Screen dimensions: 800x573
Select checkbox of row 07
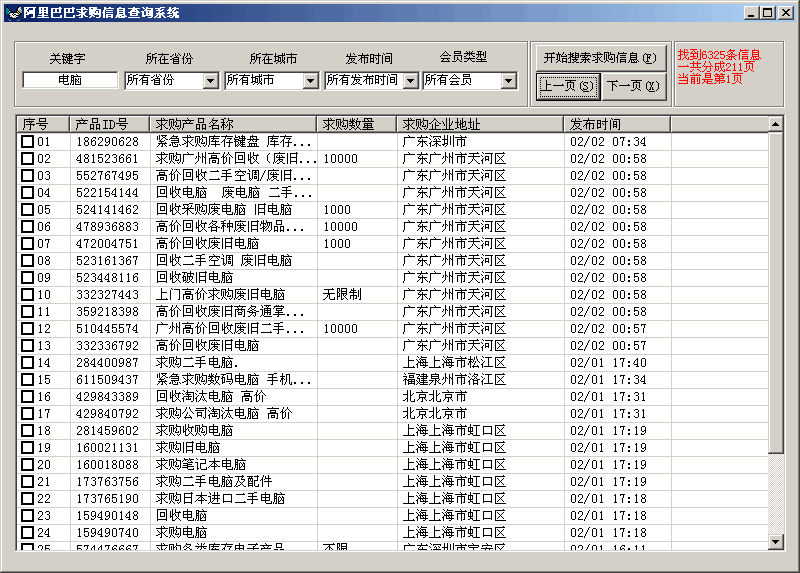28,243
